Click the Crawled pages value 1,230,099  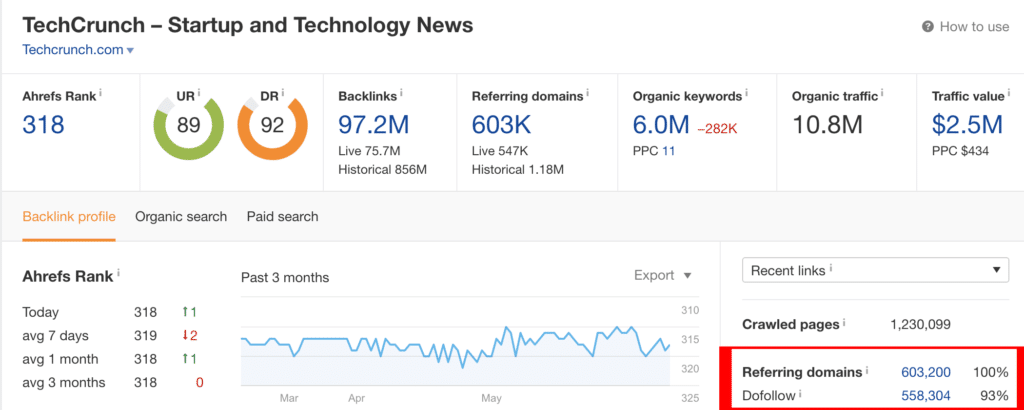(920, 324)
